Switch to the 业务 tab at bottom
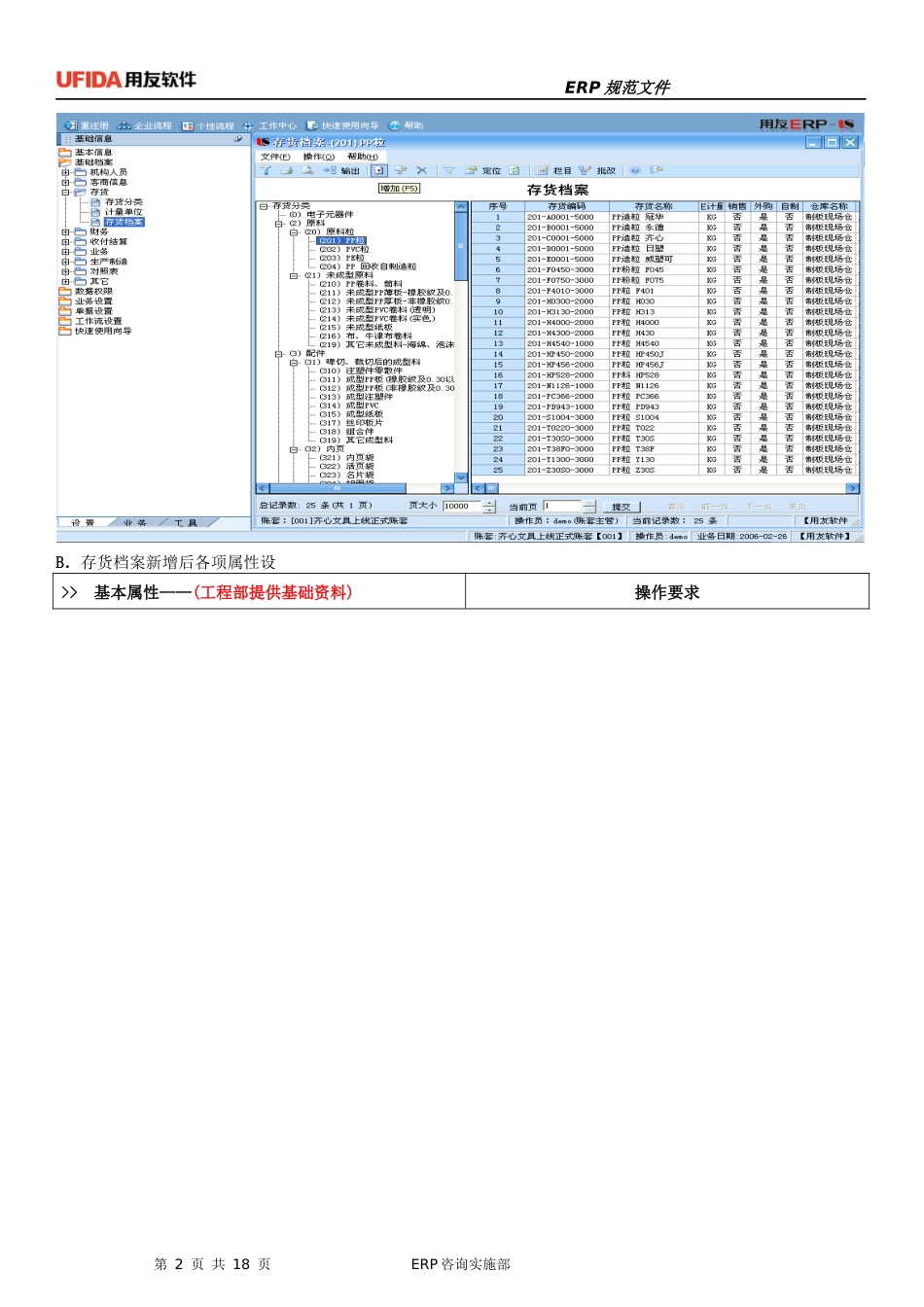 [134, 523]
